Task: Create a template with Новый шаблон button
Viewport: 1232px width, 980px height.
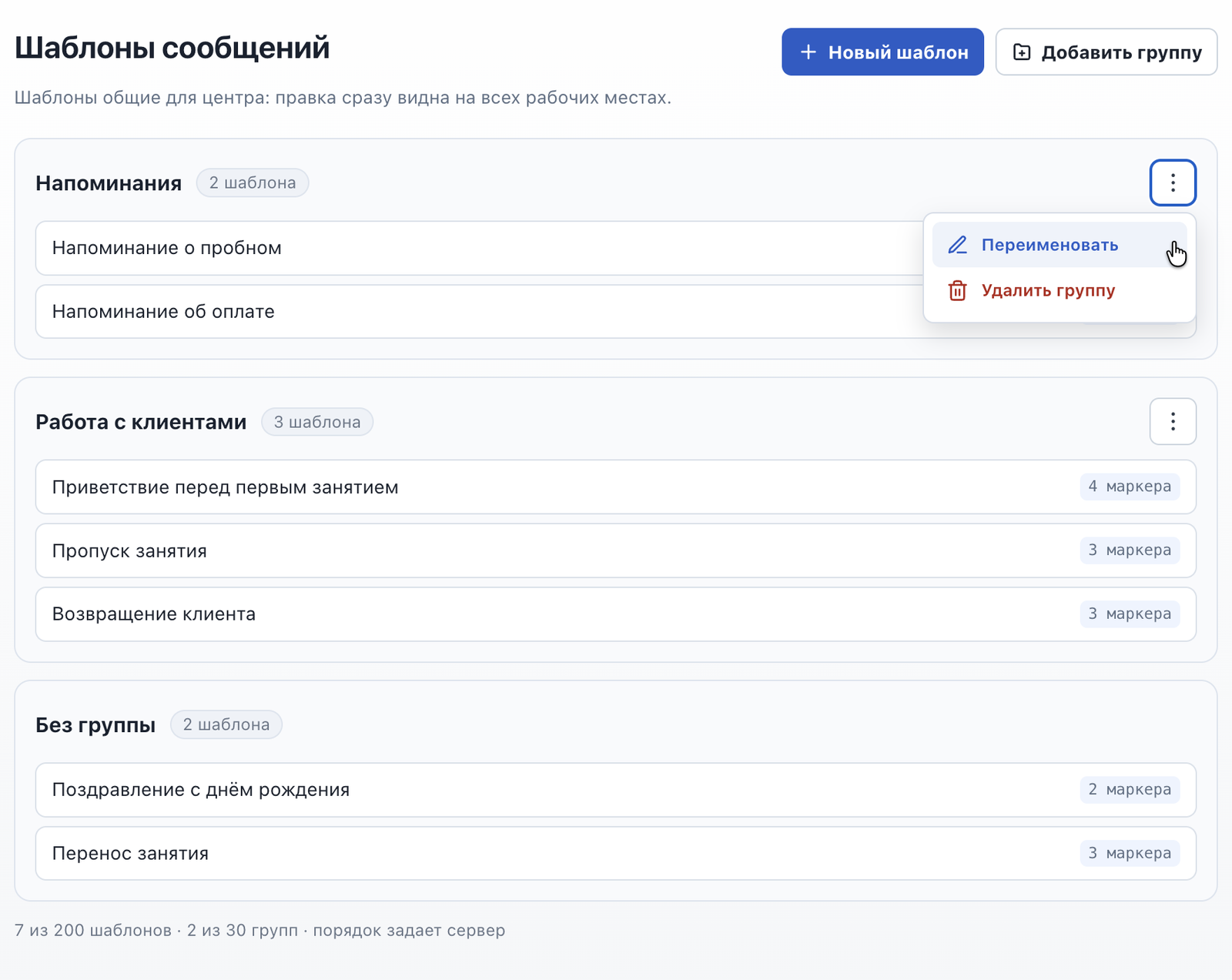Action: 882,52
